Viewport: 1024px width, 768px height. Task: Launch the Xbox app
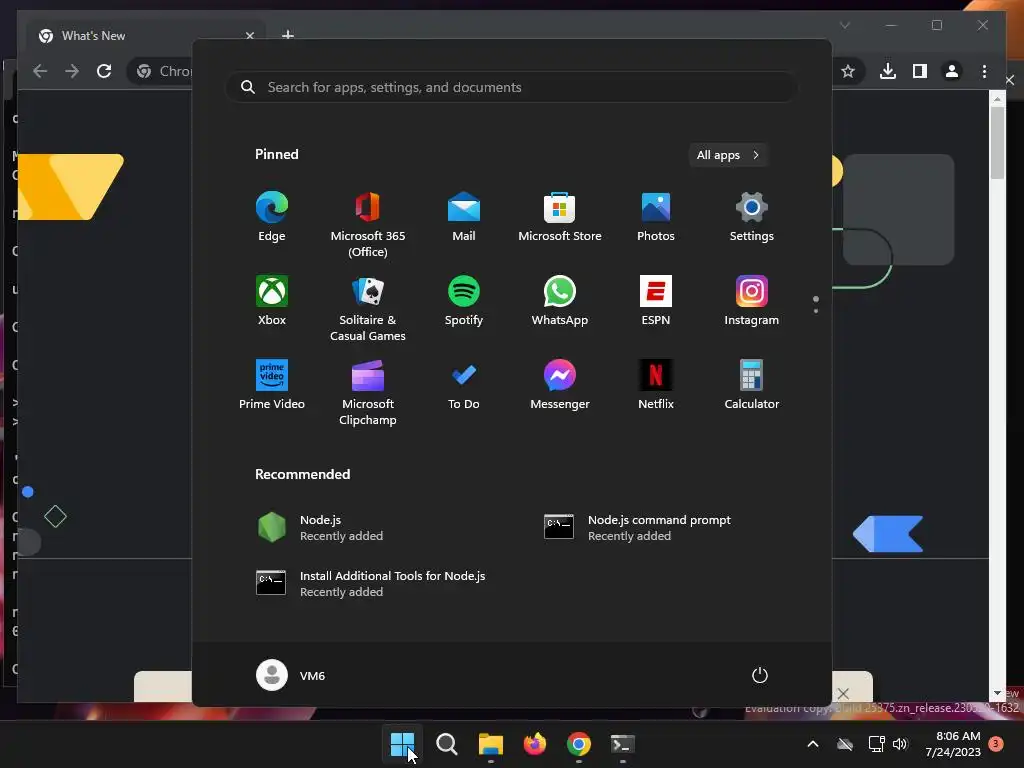point(272,301)
